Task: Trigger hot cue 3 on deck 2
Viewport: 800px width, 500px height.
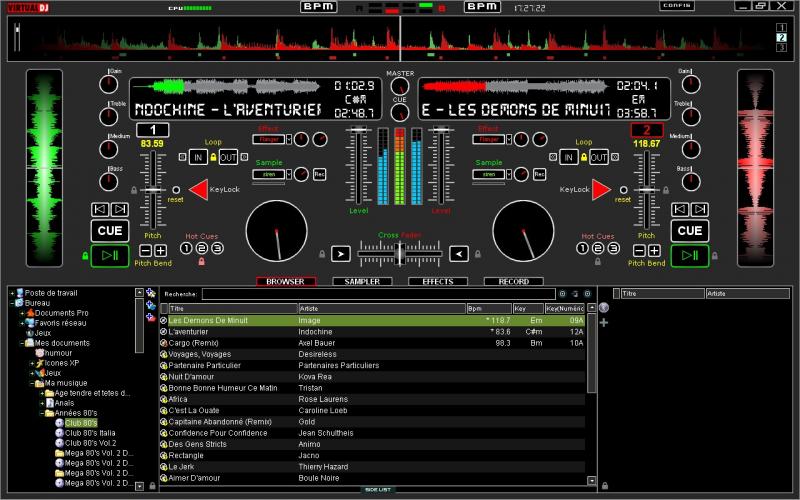Action: tap(613, 248)
